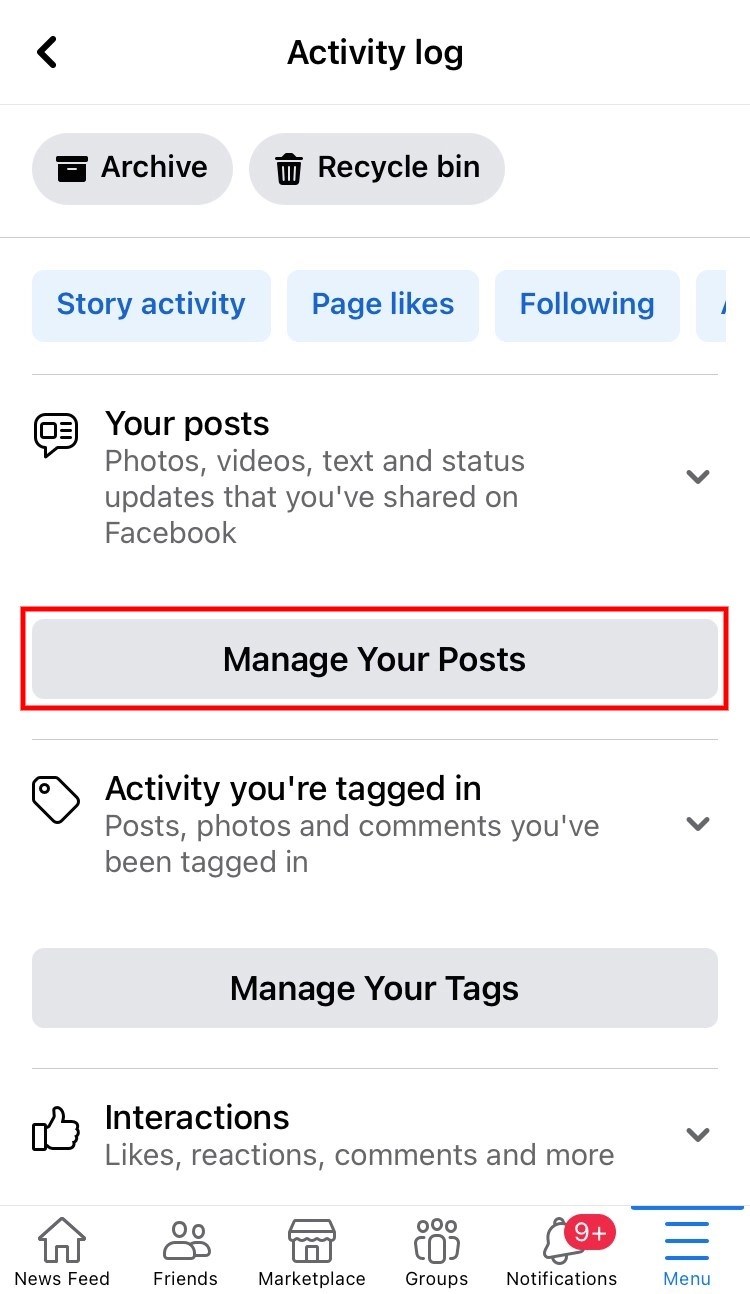Open Groups icon in bottom bar

point(436,1241)
